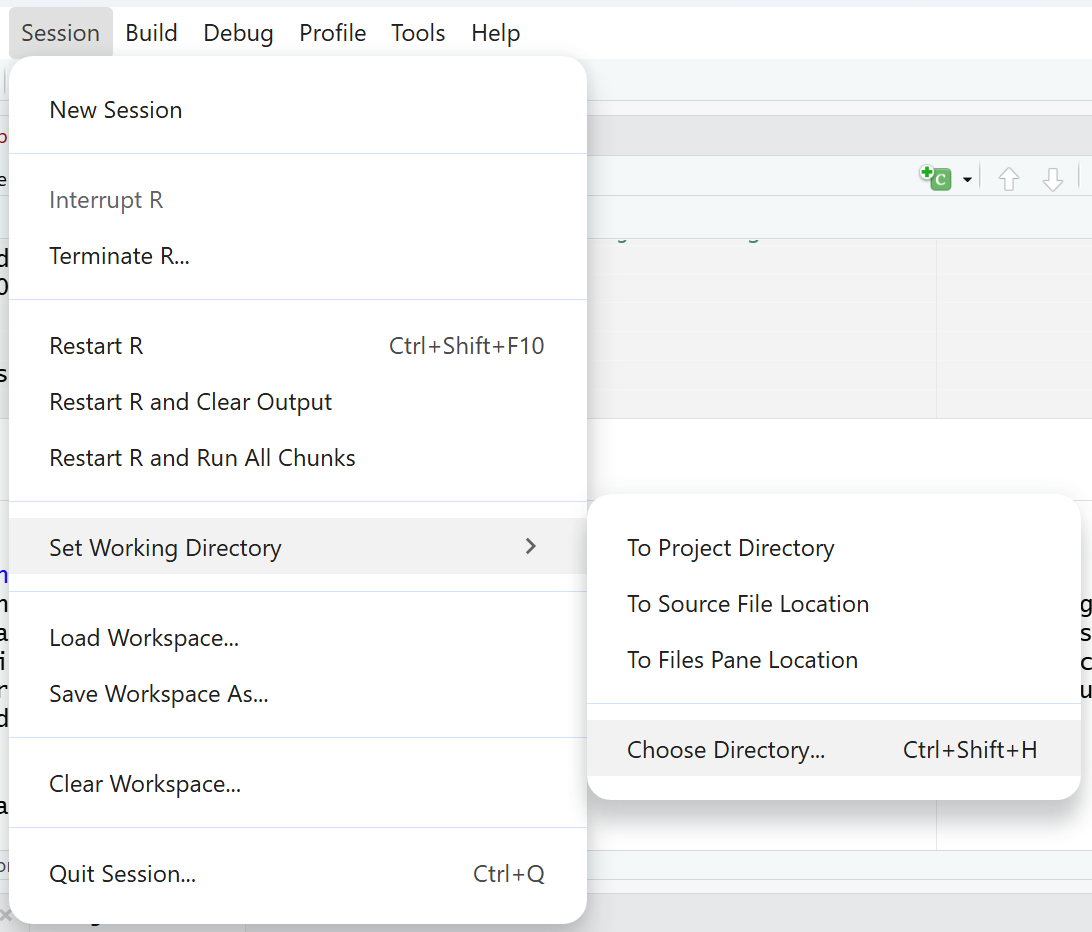Open the Profile menu

pos(332,33)
